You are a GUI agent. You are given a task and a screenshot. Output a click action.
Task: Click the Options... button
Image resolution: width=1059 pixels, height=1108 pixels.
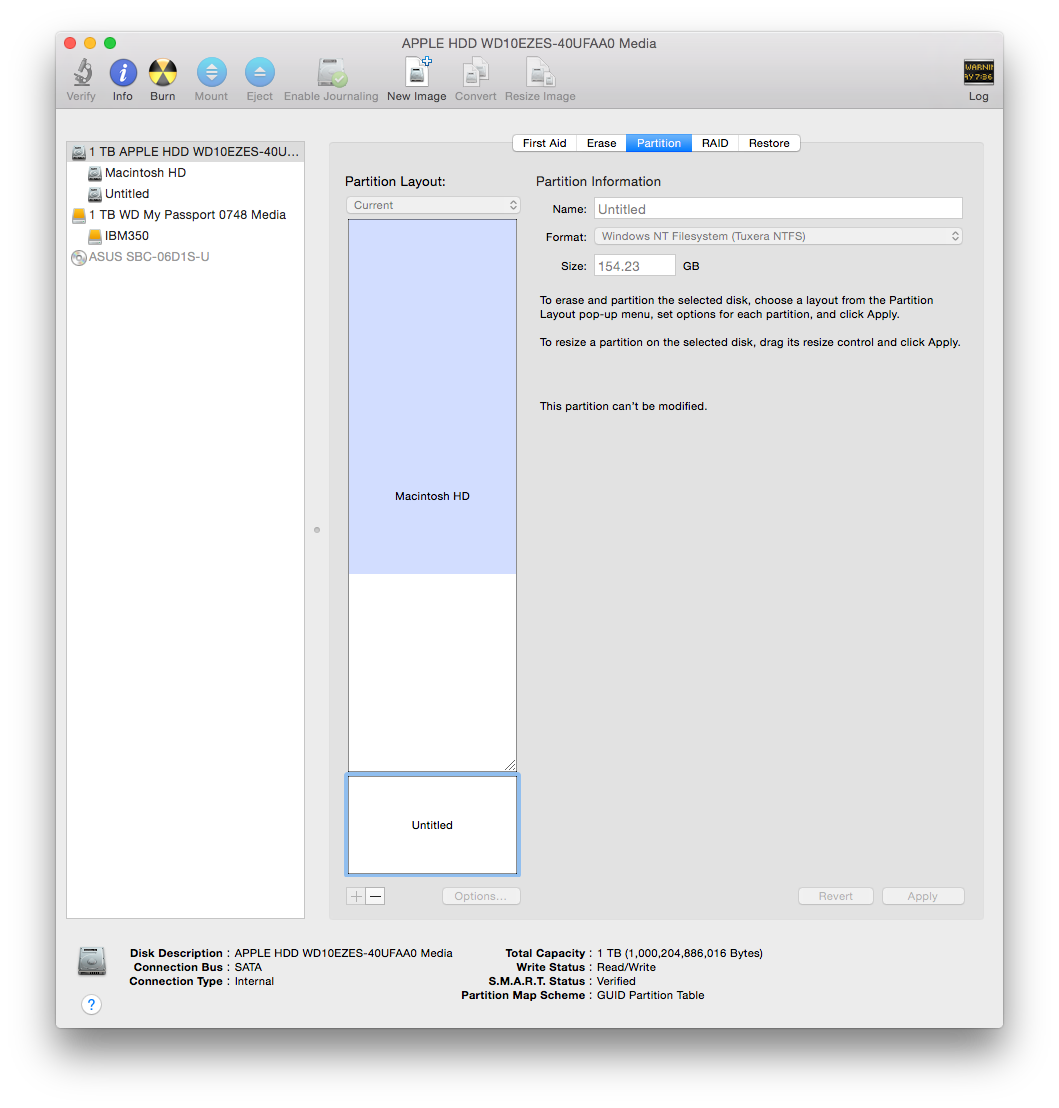click(481, 896)
